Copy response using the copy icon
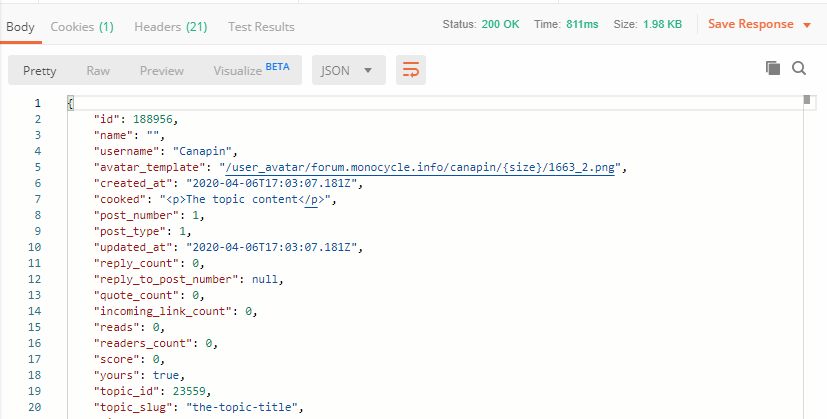Viewport: 827px width, 419px height. tap(773, 68)
